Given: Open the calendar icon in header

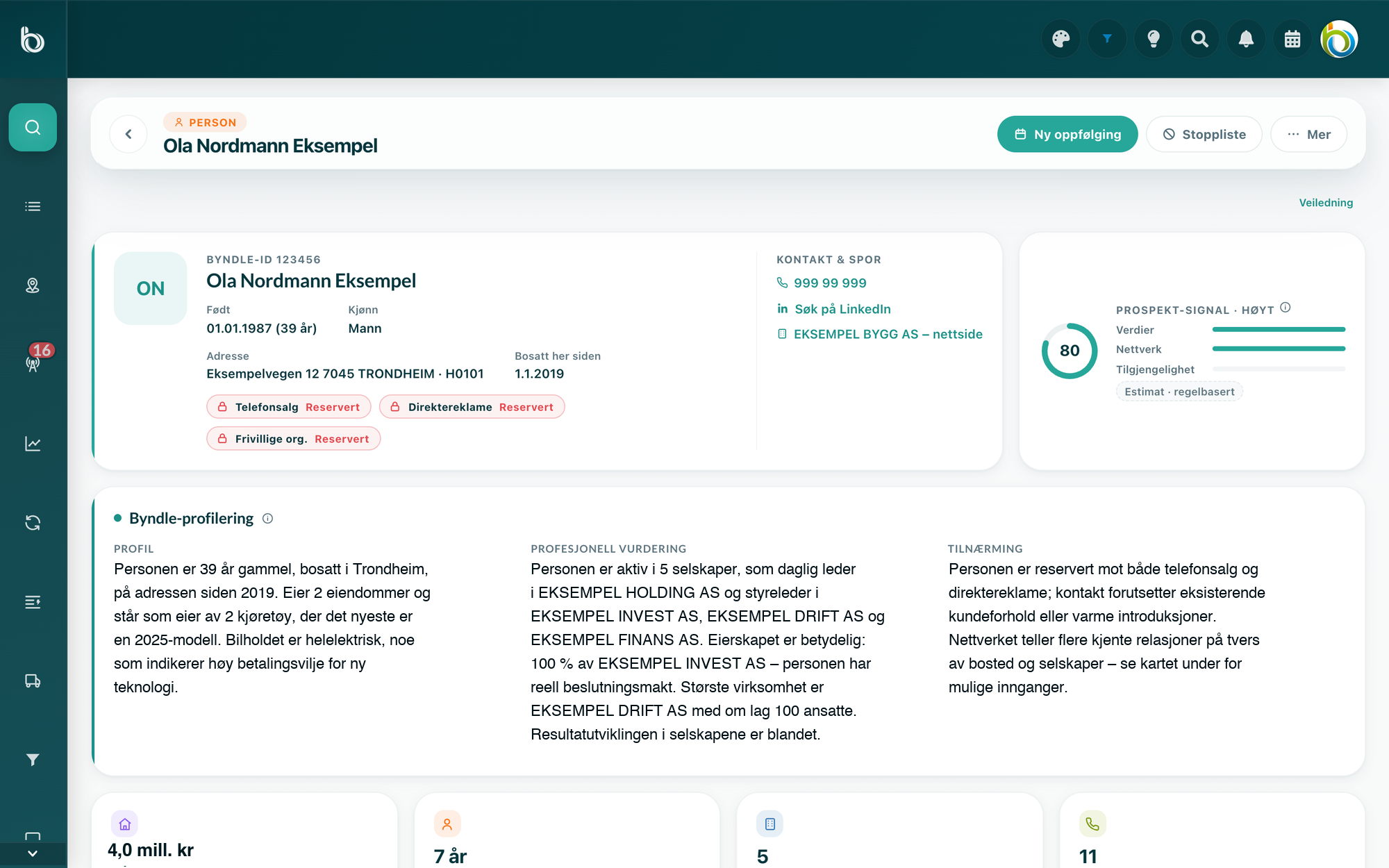Looking at the screenshot, I should (x=1292, y=39).
